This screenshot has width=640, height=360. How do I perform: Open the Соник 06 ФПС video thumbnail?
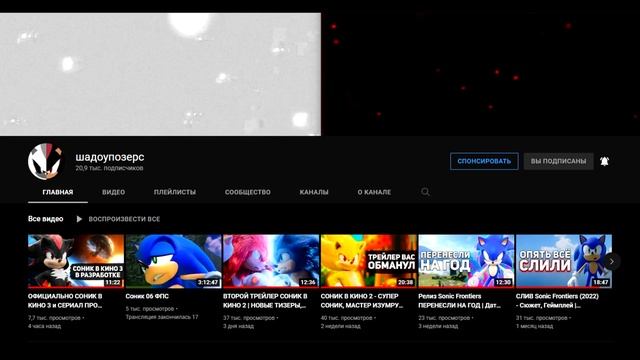click(173, 261)
